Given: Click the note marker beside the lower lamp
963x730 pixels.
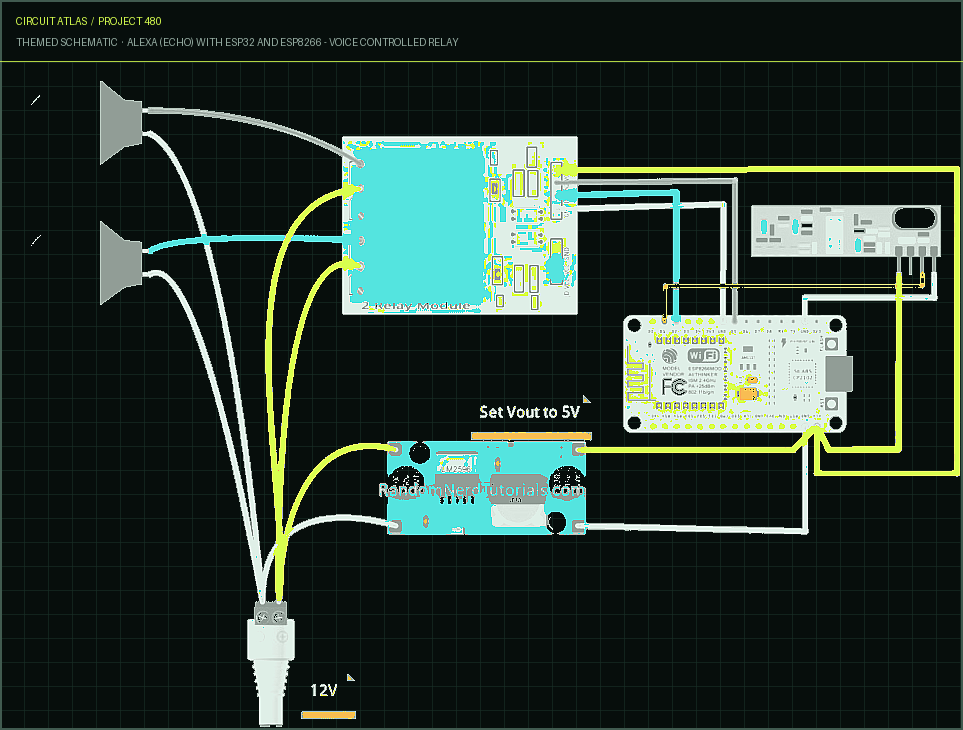Looking at the screenshot, I should point(36,240).
